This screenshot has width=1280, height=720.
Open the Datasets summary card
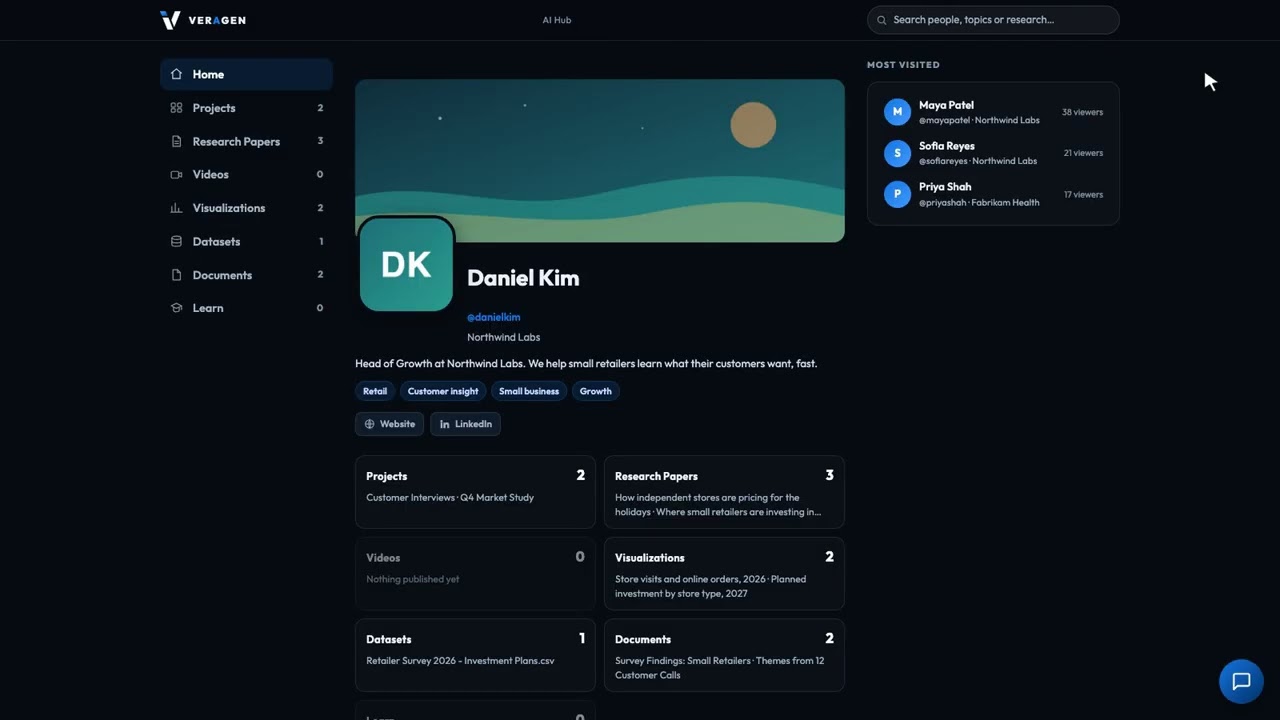coord(475,655)
